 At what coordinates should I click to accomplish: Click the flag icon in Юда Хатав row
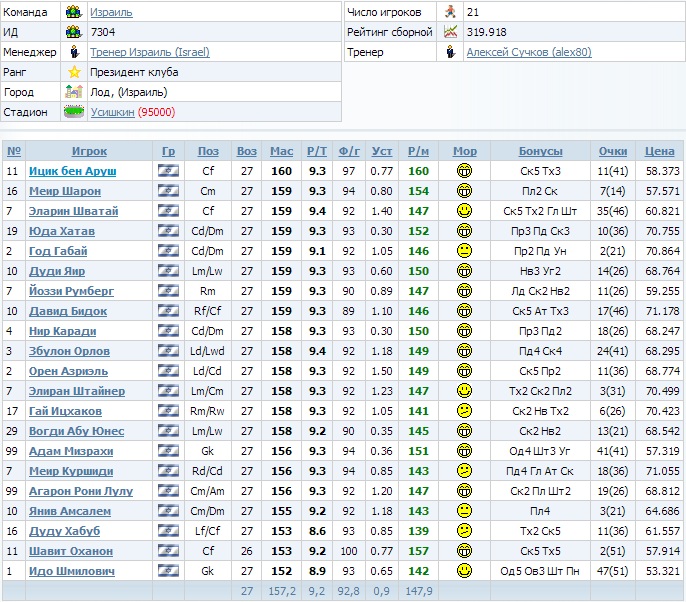point(168,231)
